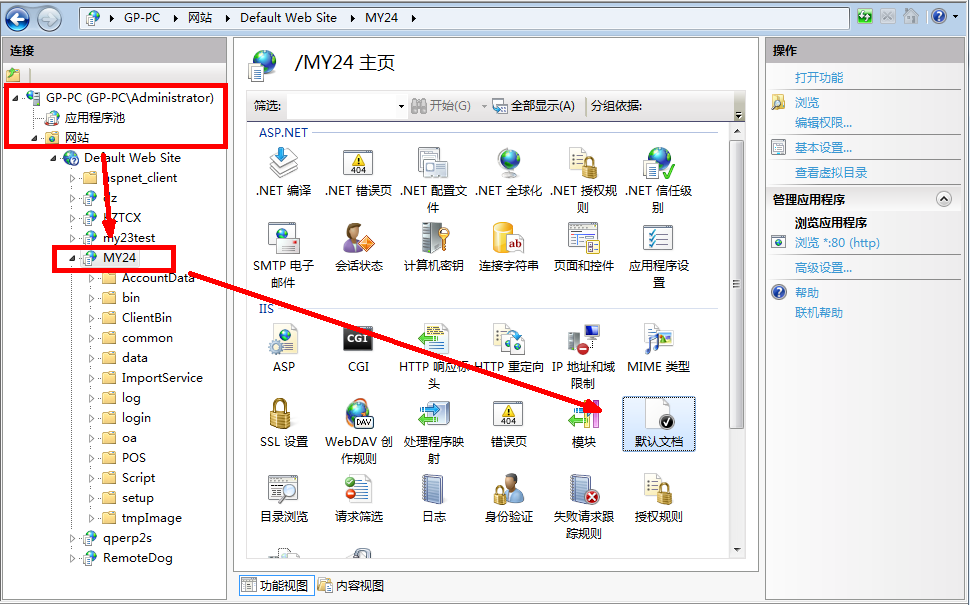
Task: Open 基本设置... link
Action: point(823,148)
